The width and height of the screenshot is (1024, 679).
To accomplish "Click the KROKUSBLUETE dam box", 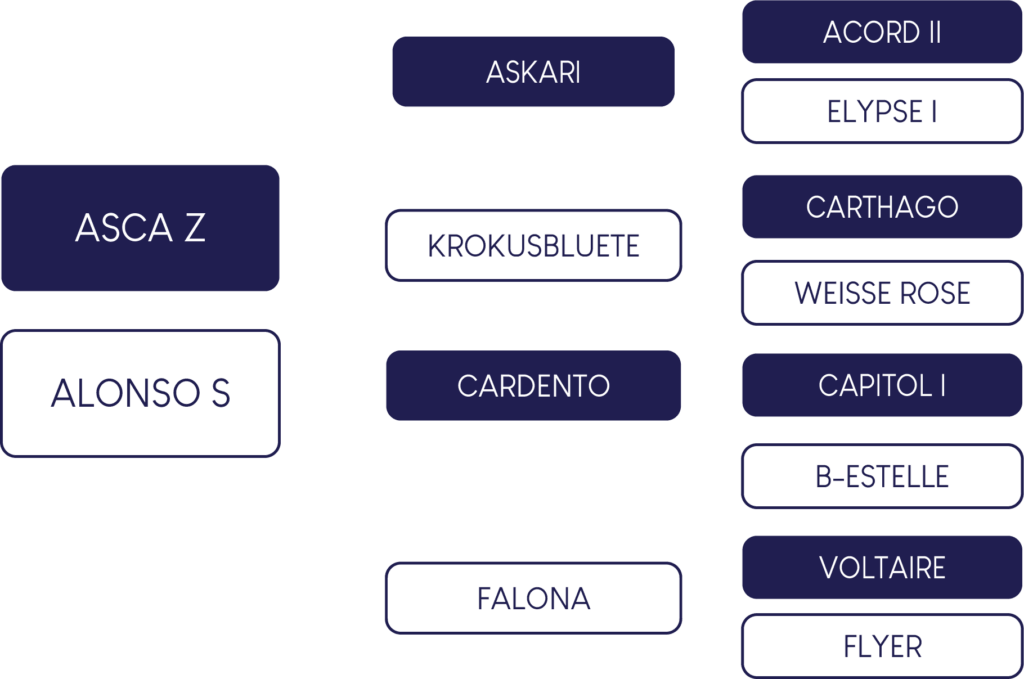I will tap(533, 245).
